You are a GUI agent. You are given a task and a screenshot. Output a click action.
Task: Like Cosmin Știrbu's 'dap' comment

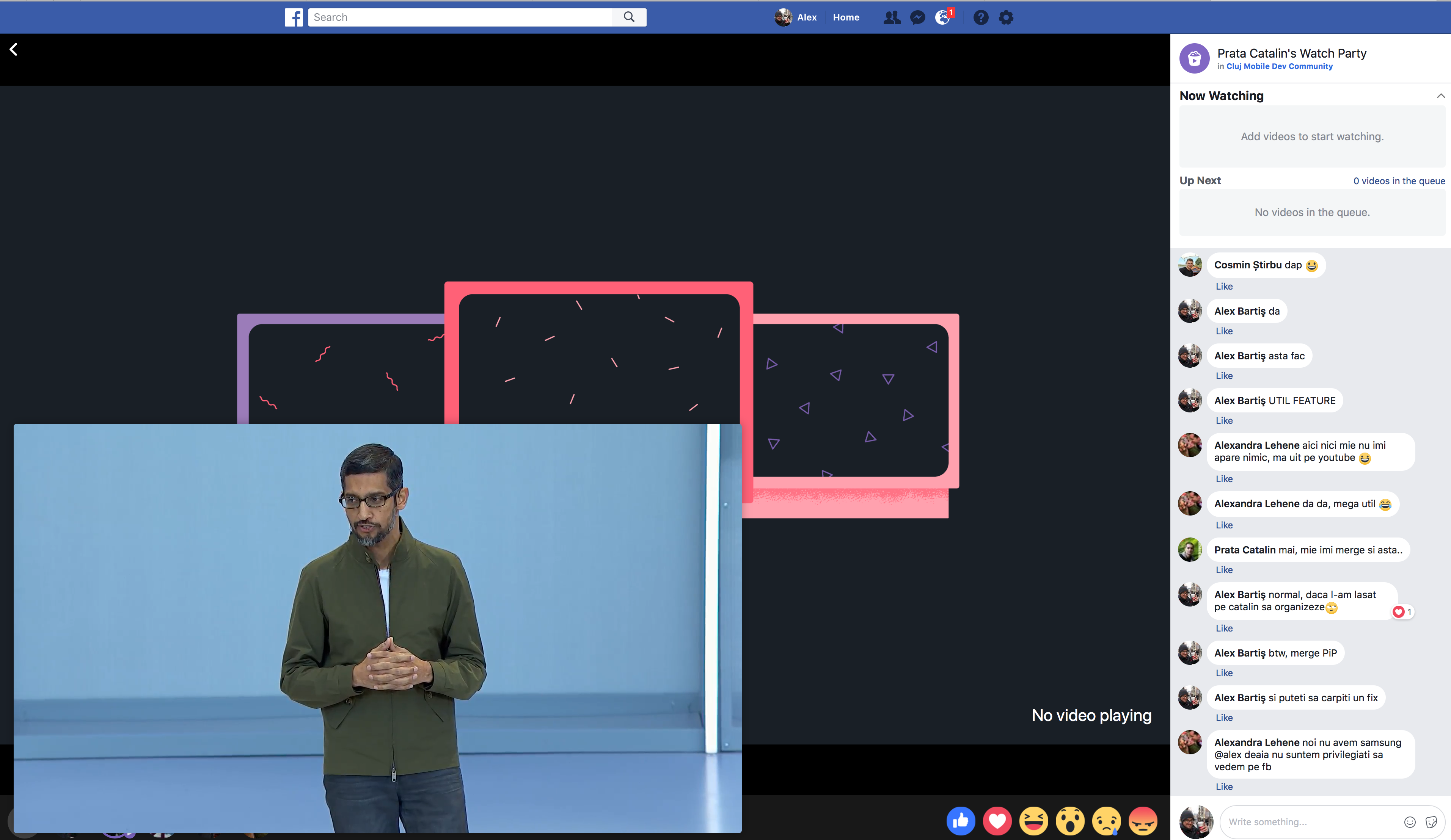[x=1224, y=286]
